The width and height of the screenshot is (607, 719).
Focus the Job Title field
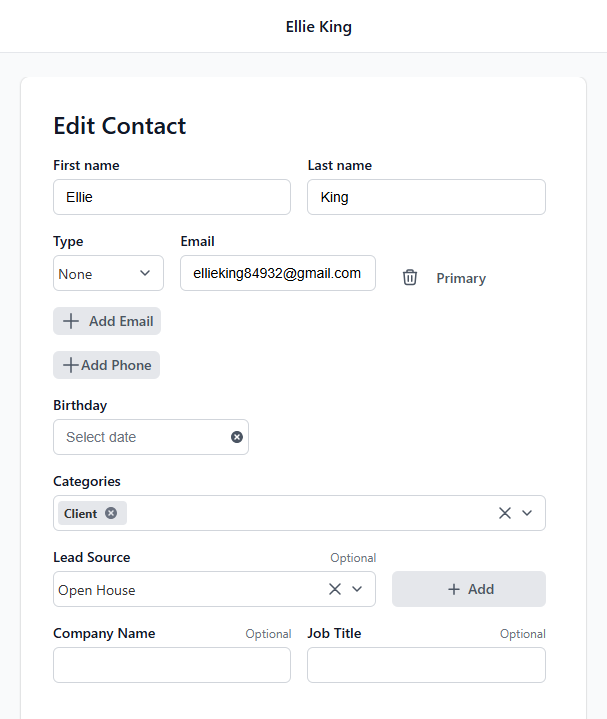coord(426,665)
